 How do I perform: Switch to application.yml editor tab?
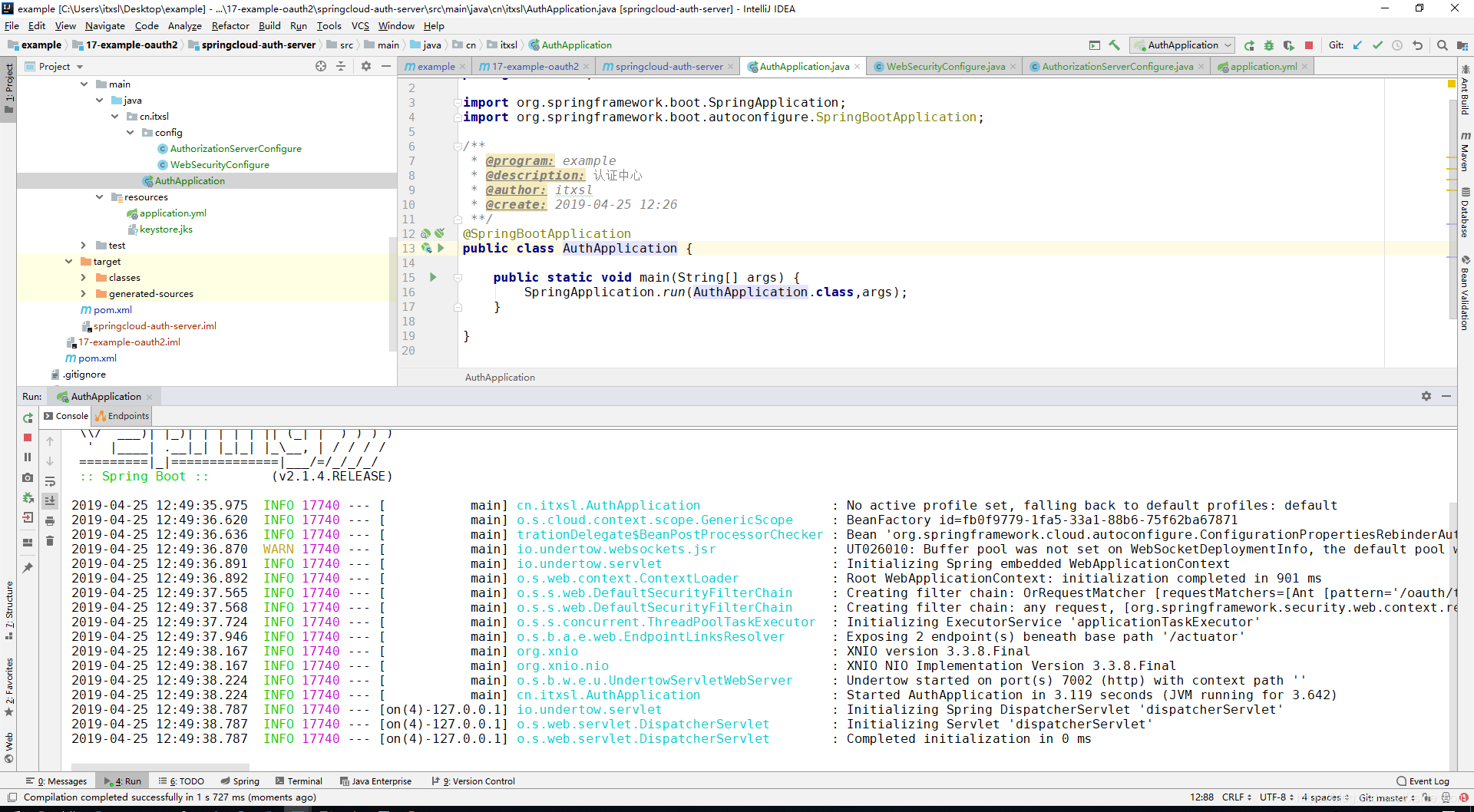pos(1263,67)
